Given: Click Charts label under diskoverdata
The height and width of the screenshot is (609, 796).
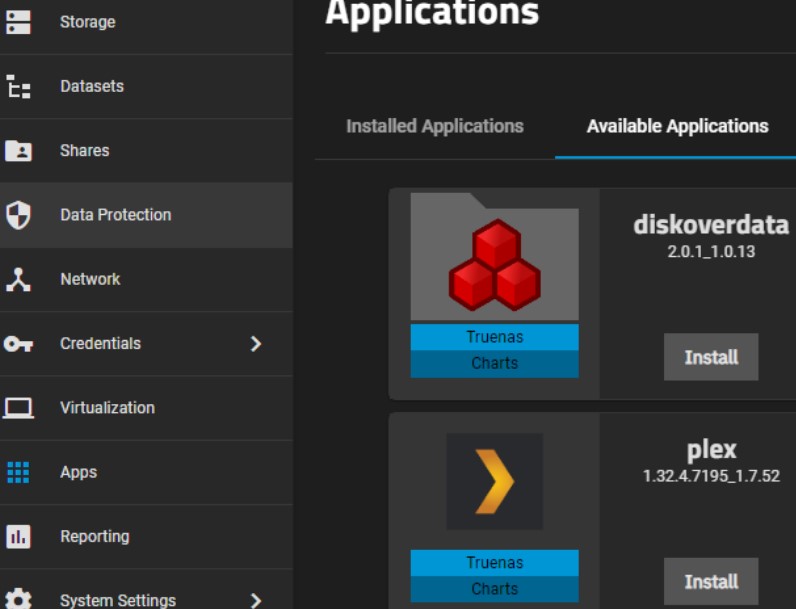Looking at the screenshot, I should tap(494, 363).
